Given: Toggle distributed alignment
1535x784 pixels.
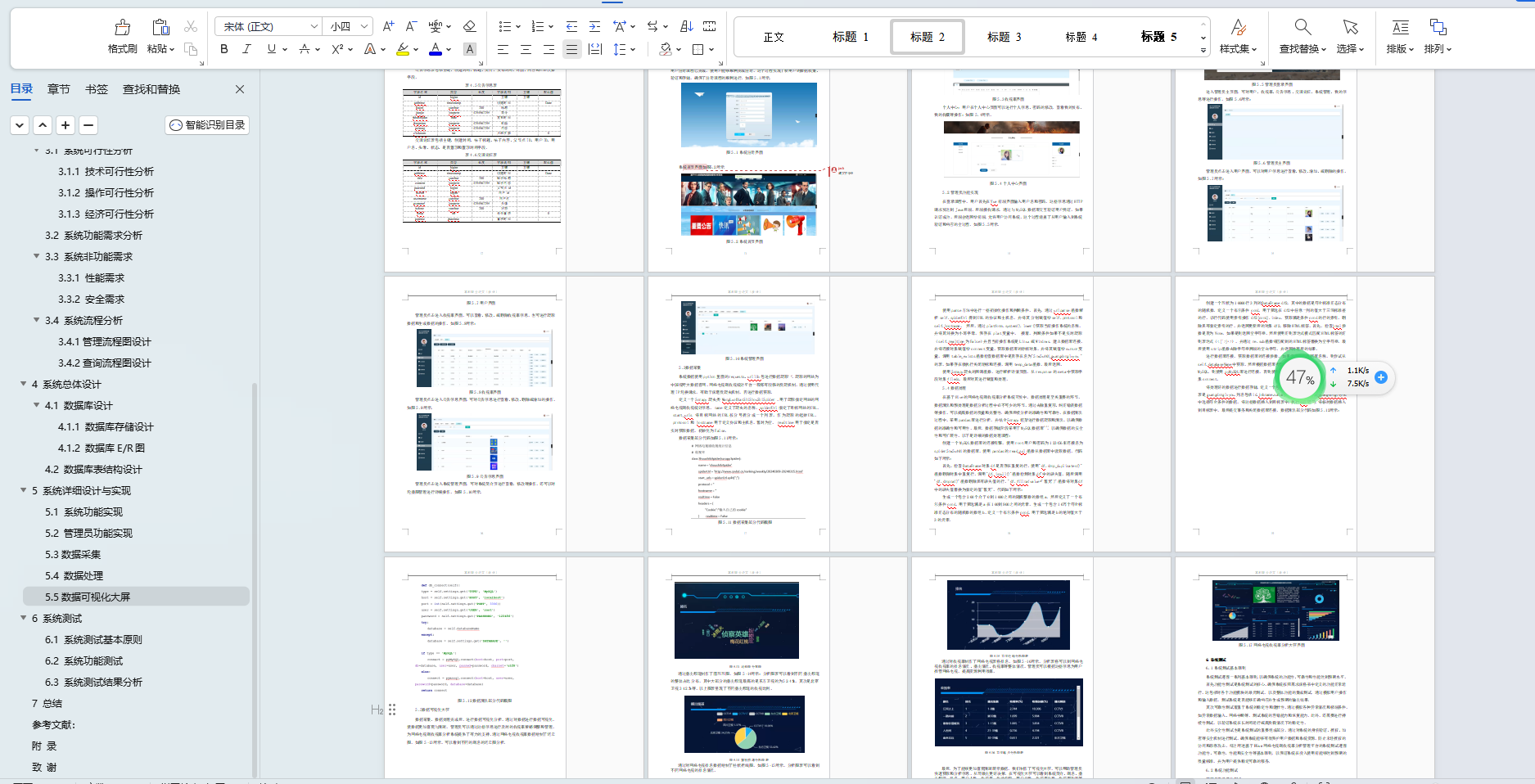Looking at the screenshot, I should [x=595, y=49].
